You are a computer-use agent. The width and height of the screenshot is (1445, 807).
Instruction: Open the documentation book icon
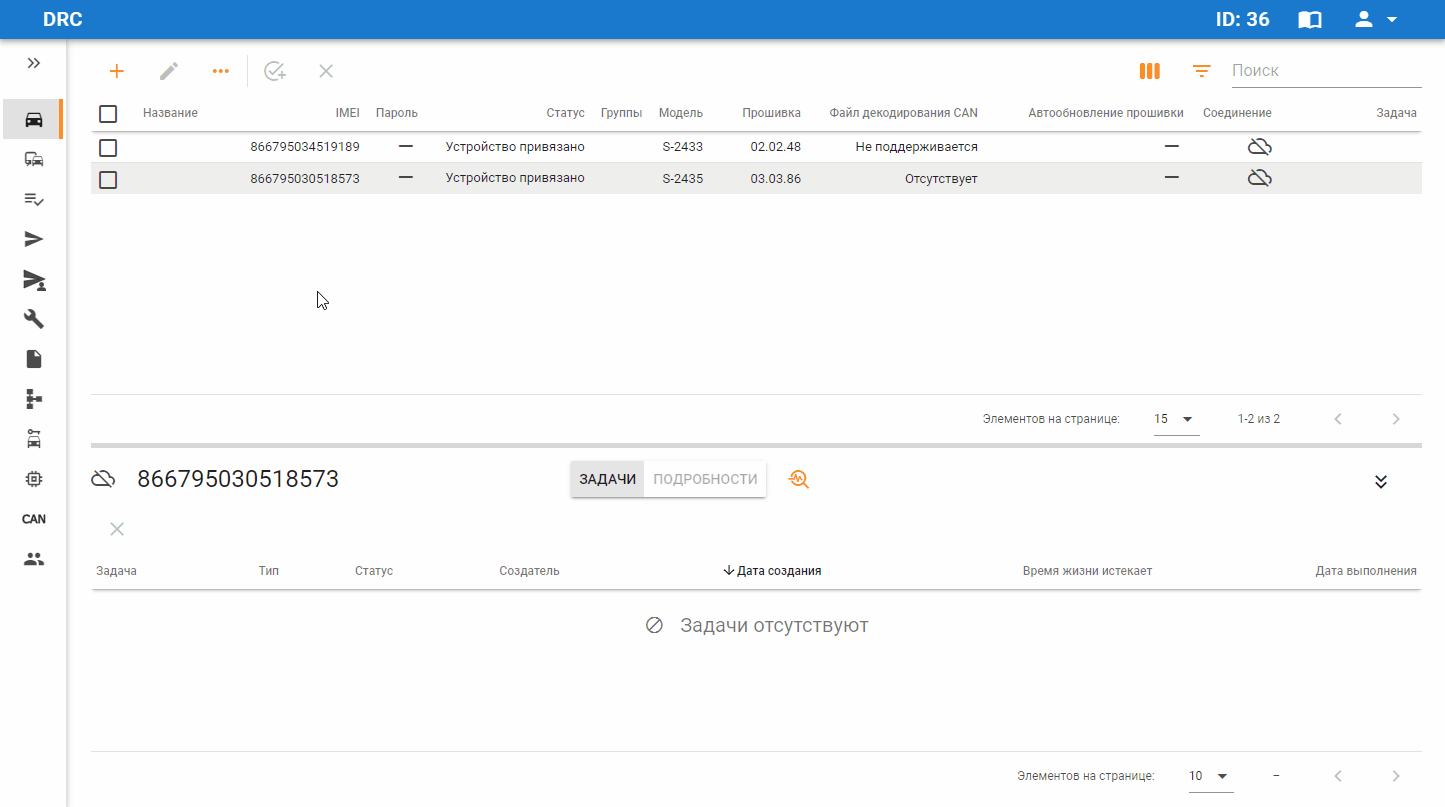pyautogui.click(x=1310, y=20)
